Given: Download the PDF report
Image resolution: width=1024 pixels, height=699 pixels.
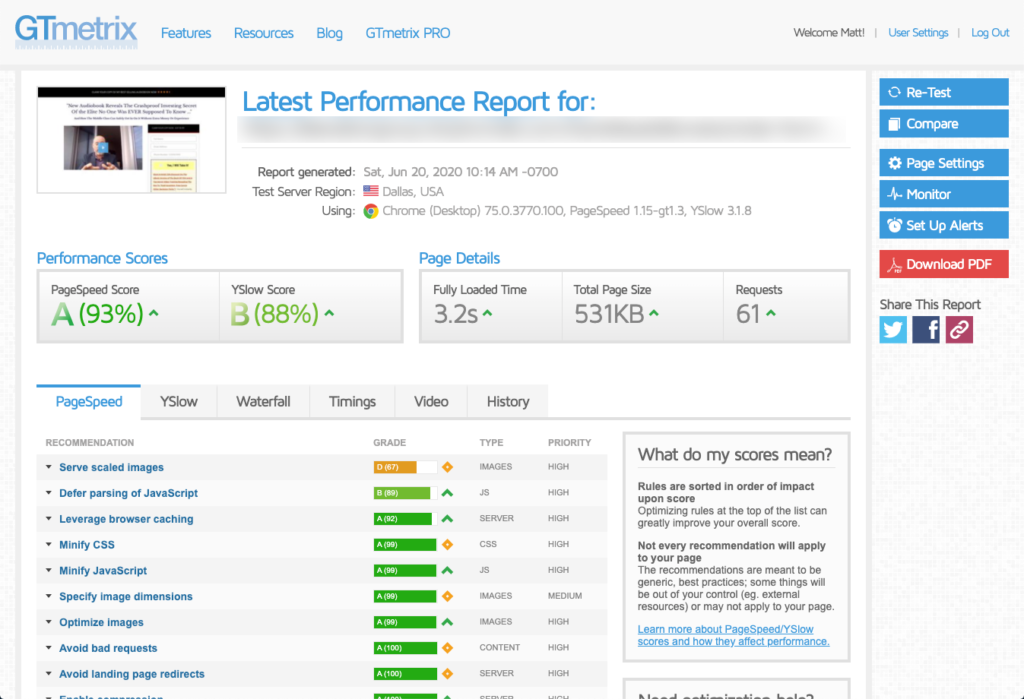Looking at the screenshot, I should pos(944,264).
